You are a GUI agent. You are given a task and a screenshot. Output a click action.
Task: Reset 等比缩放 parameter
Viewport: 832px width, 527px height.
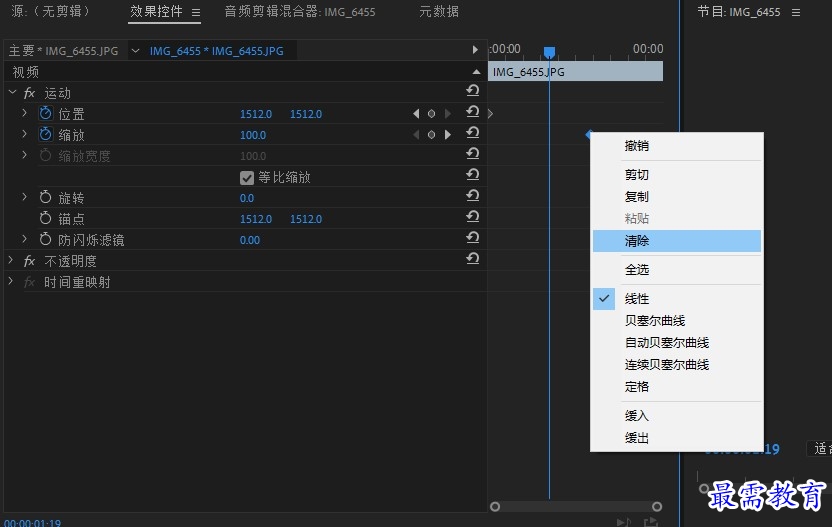[x=473, y=175]
